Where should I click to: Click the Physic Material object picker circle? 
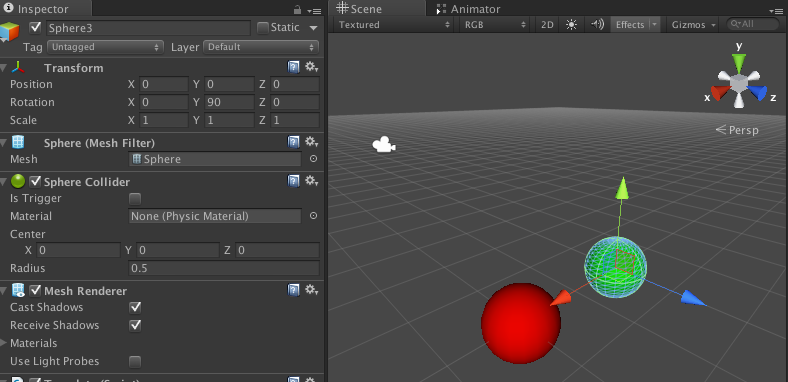click(x=313, y=216)
